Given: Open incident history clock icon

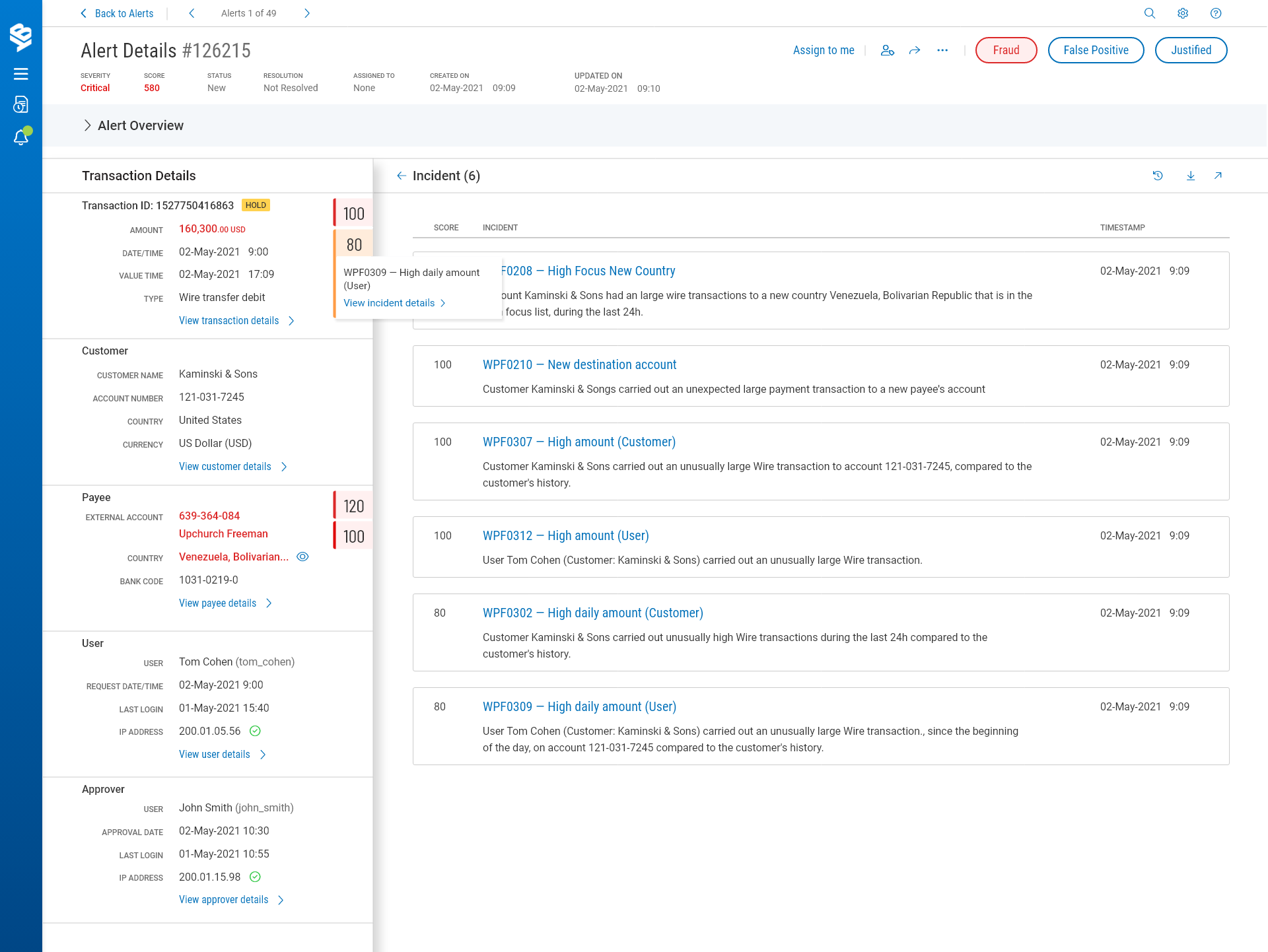Looking at the screenshot, I should coord(1158,176).
